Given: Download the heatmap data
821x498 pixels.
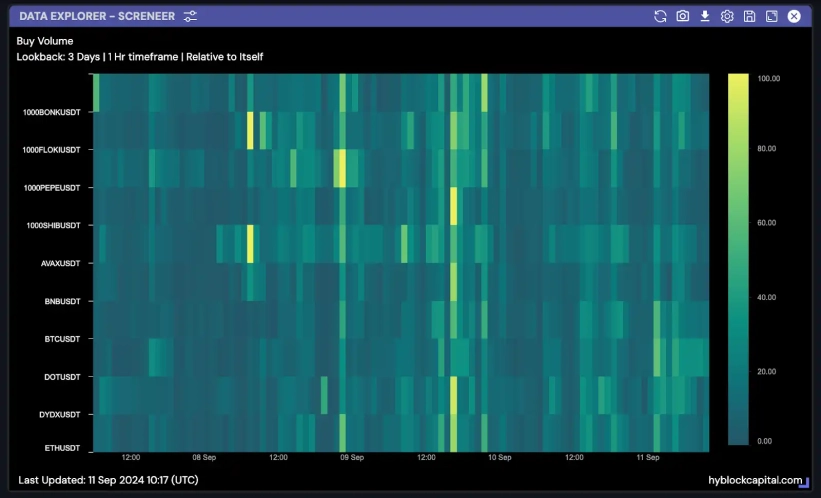Looking at the screenshot, I should pyautogui.click(x=705, y=16).
